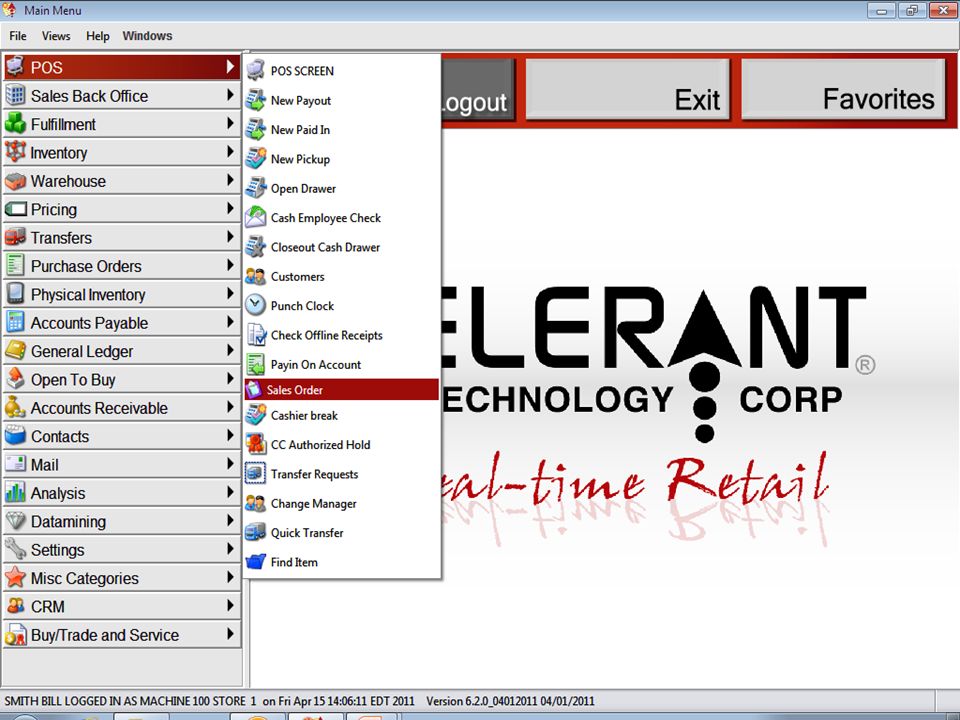The image size is (960, 720).
Task: Open the Windows menu
Action: [147, 36]
